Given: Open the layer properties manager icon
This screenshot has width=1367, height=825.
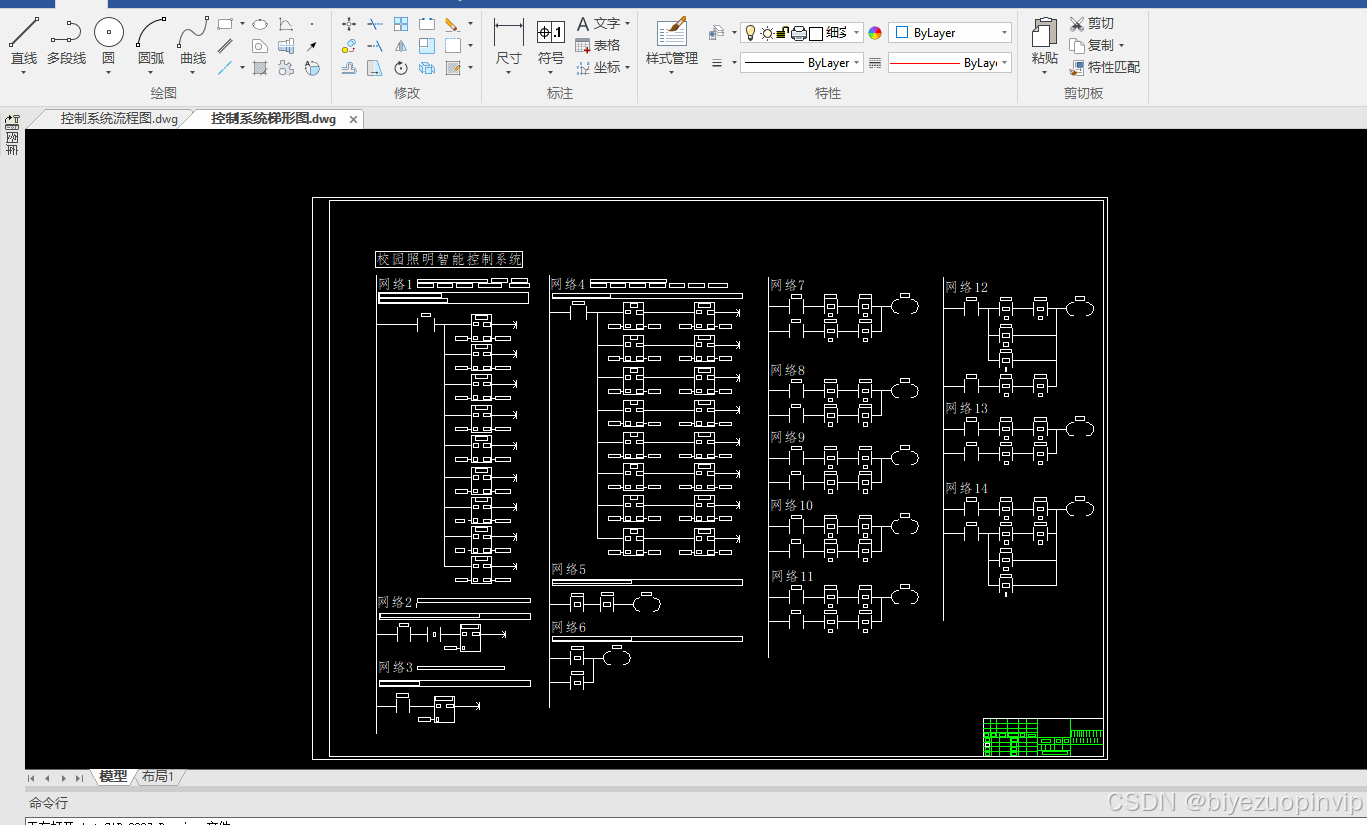Looking at the screenshot, I should click(716, 33).
